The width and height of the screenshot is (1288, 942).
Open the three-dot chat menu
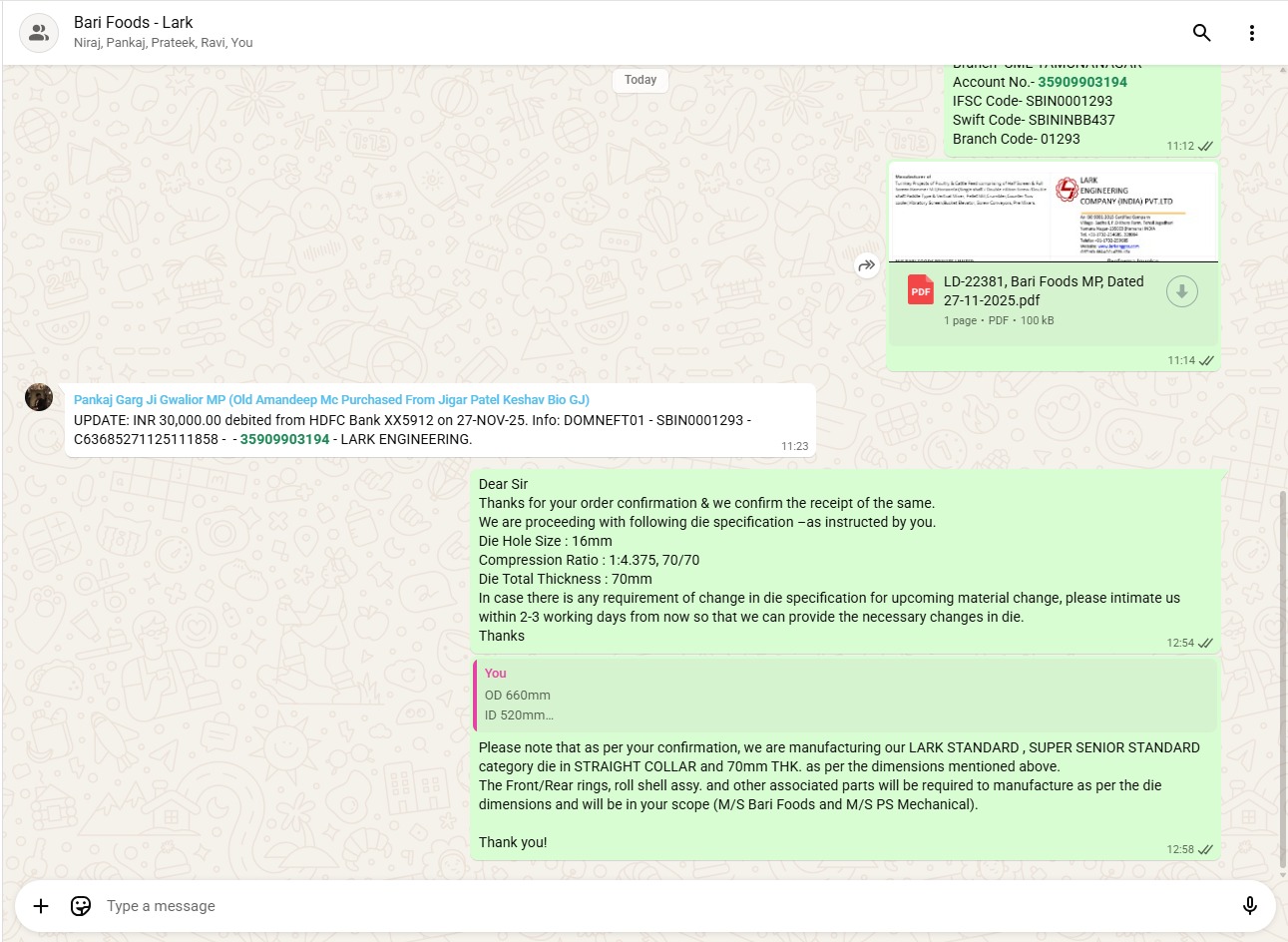pos(1251,33)
